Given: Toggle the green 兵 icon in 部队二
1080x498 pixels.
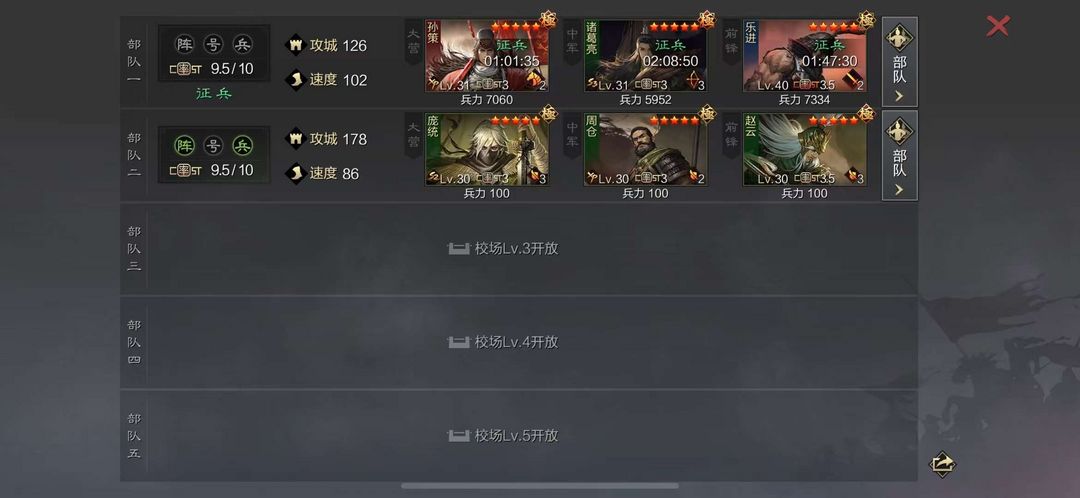Looking at the screenshot, I should (242, 146).
